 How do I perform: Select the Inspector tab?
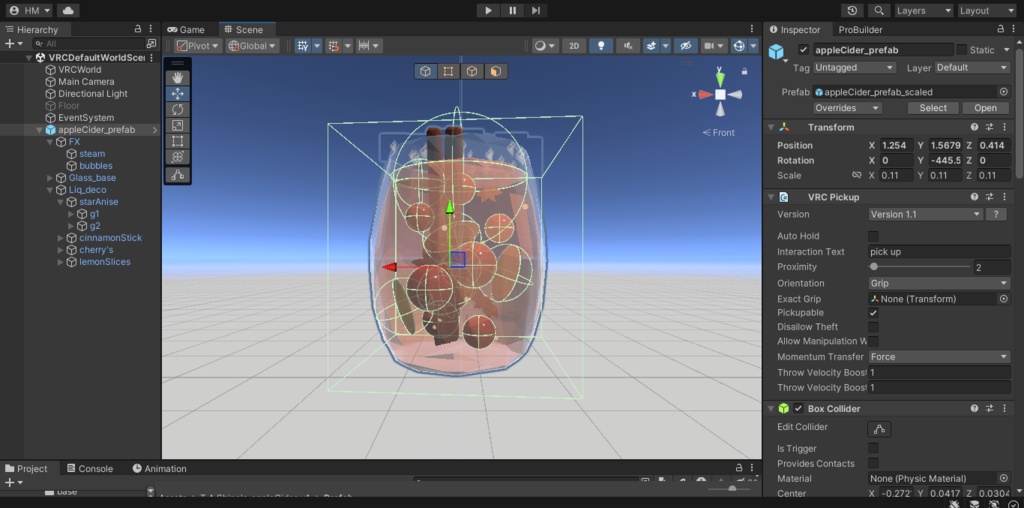794,29
